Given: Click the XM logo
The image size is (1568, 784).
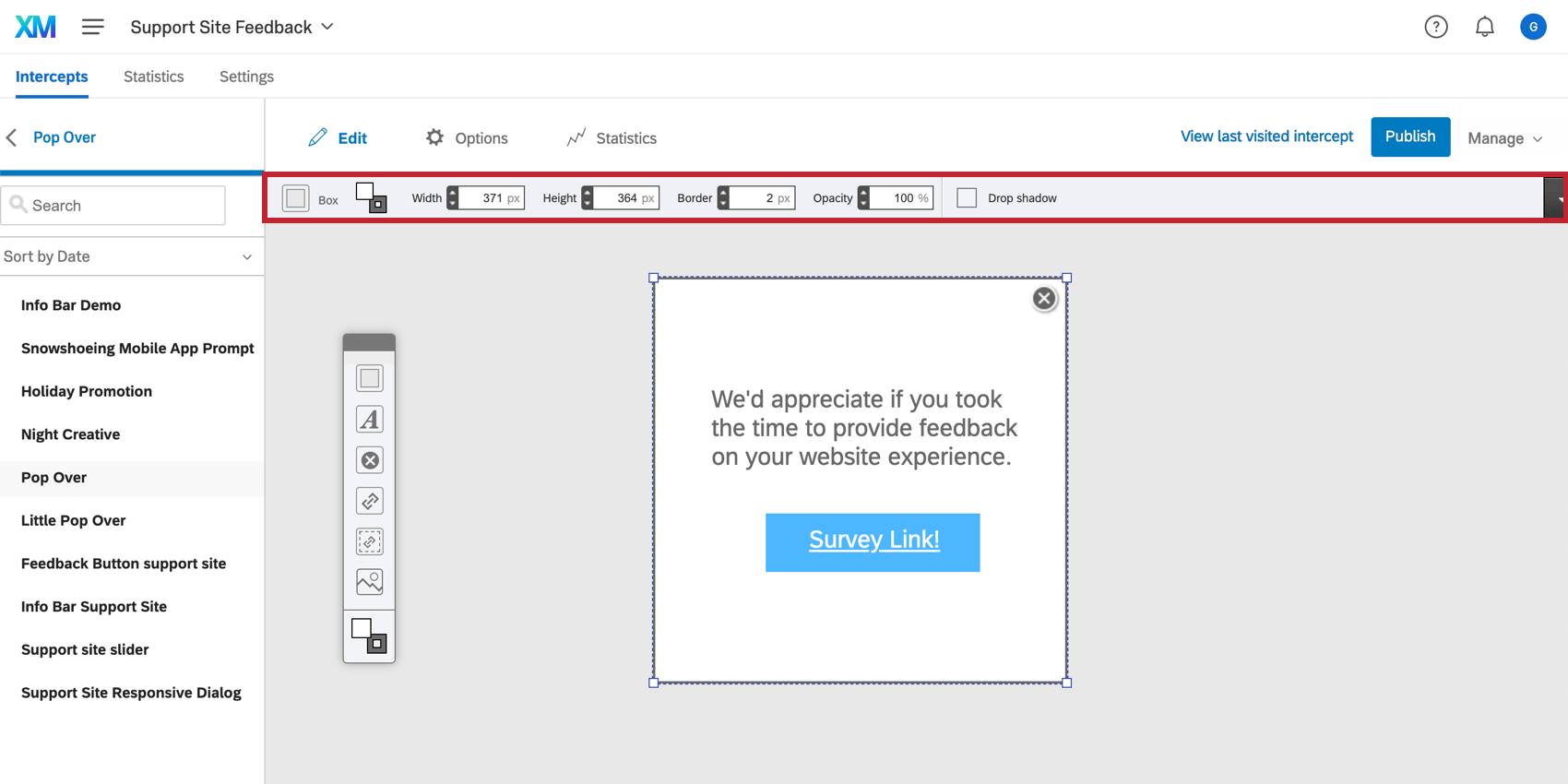Looking at the screenshot, I should (x=35, y=27).
